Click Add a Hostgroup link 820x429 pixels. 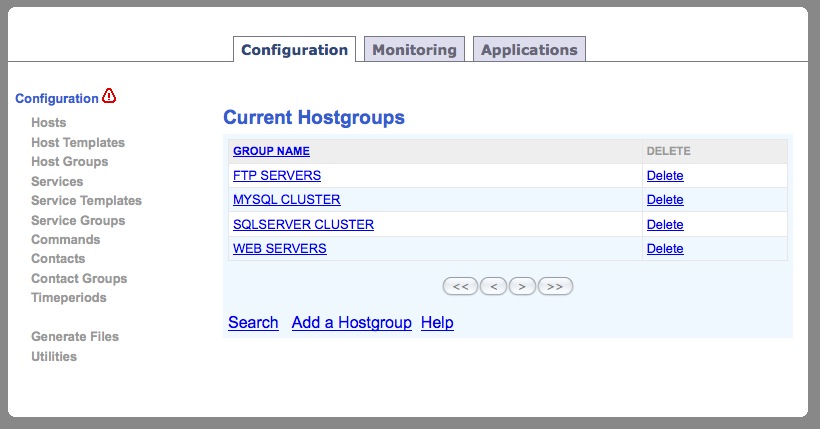click(351, 322)
